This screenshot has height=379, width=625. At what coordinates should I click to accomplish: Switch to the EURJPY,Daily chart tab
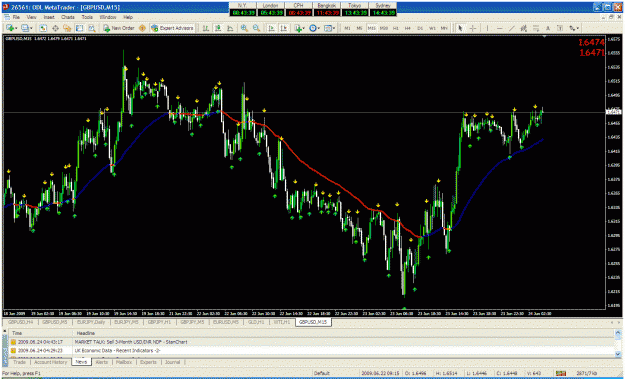tap(90, 322)
